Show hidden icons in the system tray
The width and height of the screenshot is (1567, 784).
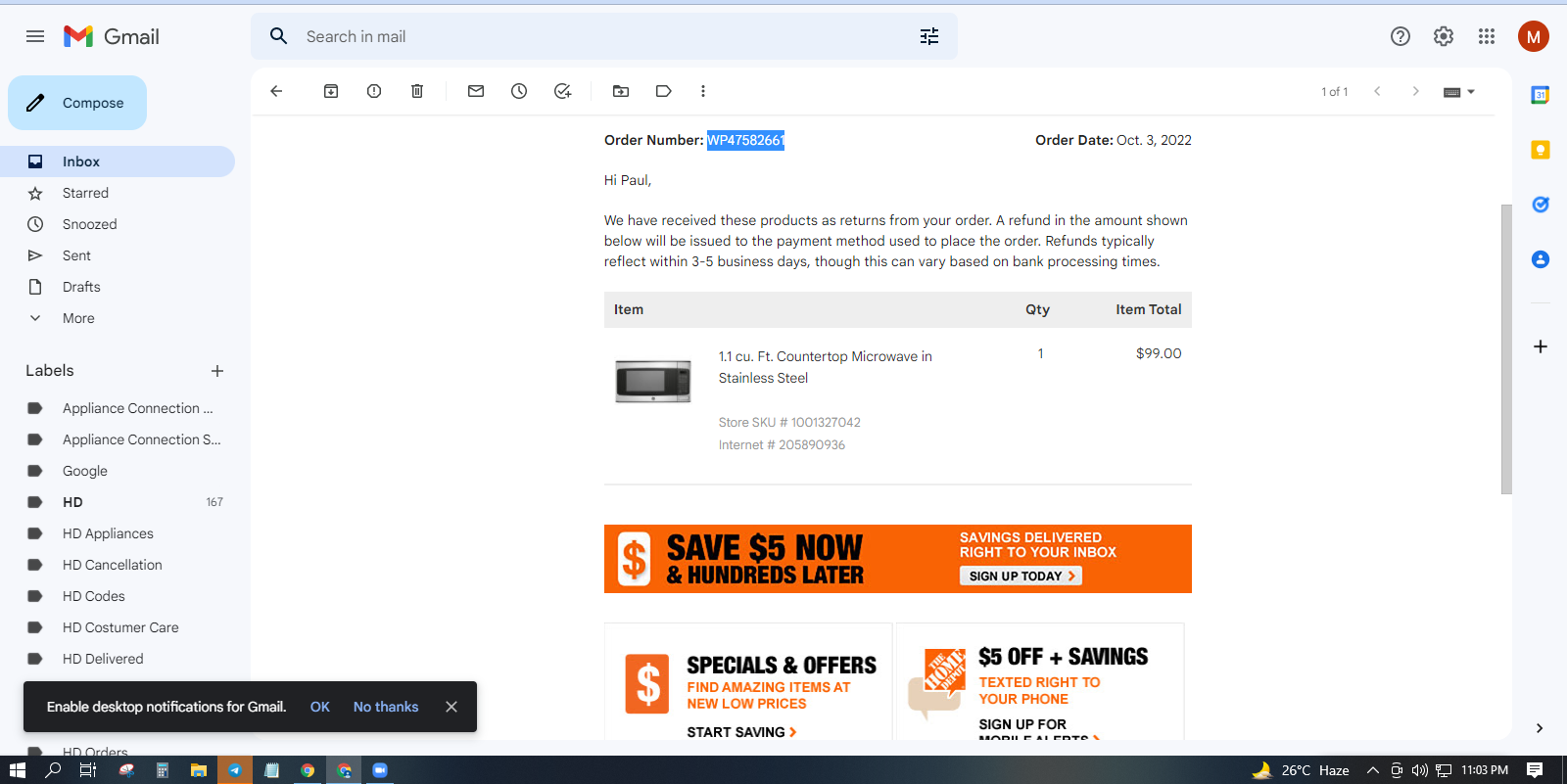(1373, 770)
